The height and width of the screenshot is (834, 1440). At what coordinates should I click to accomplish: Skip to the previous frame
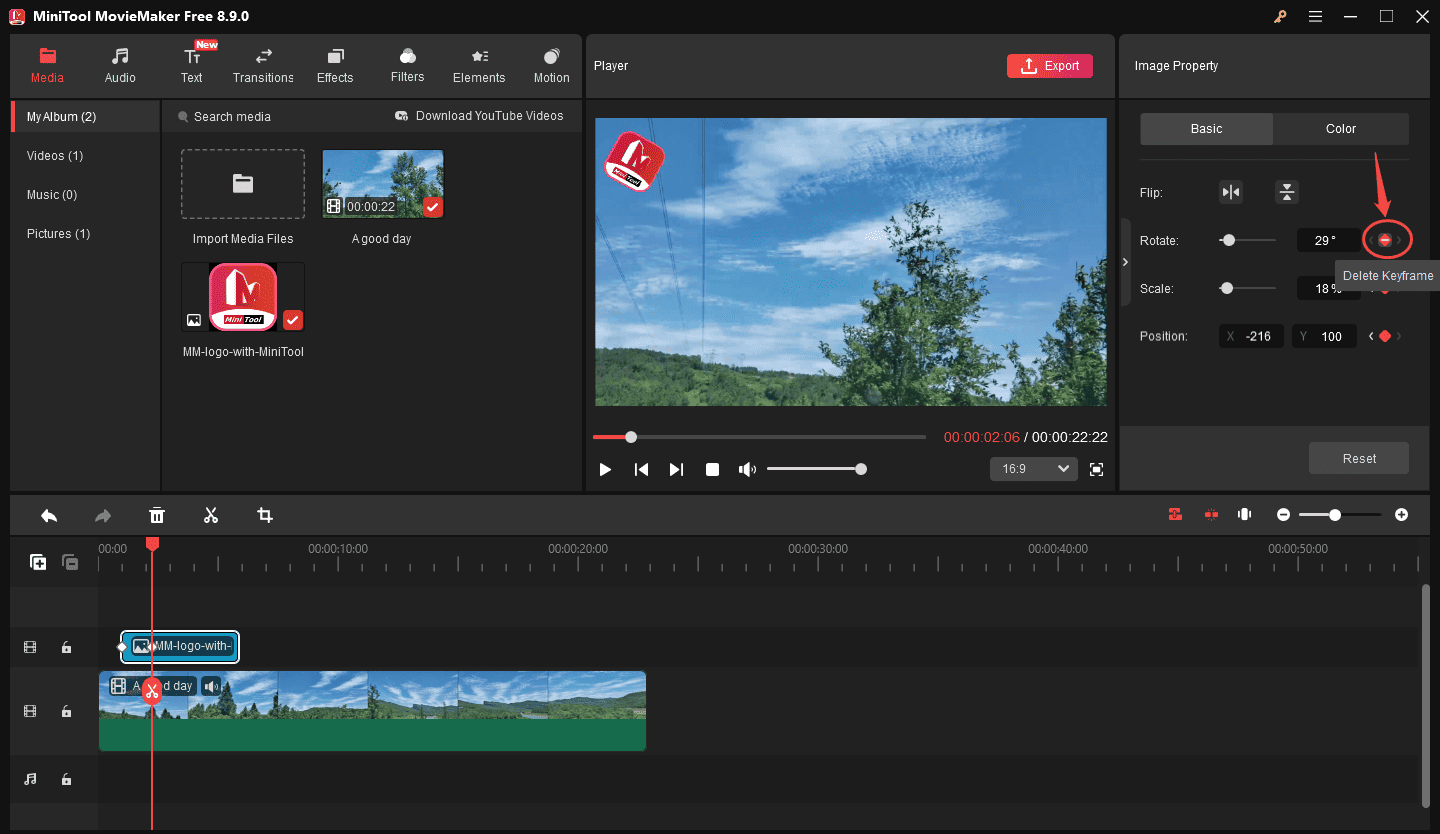pyautogui.click(x=641, y=469)
